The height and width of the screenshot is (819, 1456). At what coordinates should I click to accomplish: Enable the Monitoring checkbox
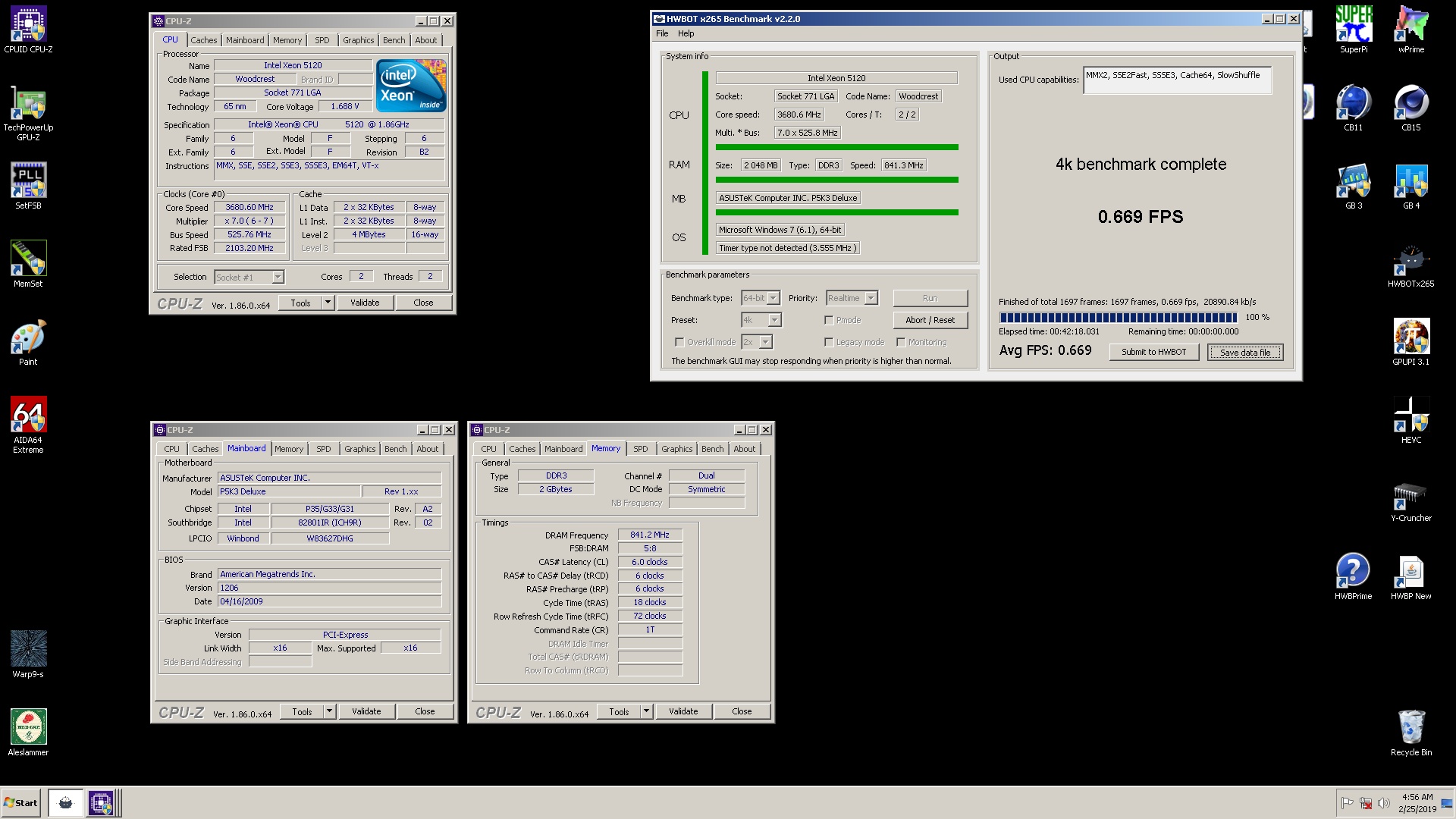click(x=901, y=342)
